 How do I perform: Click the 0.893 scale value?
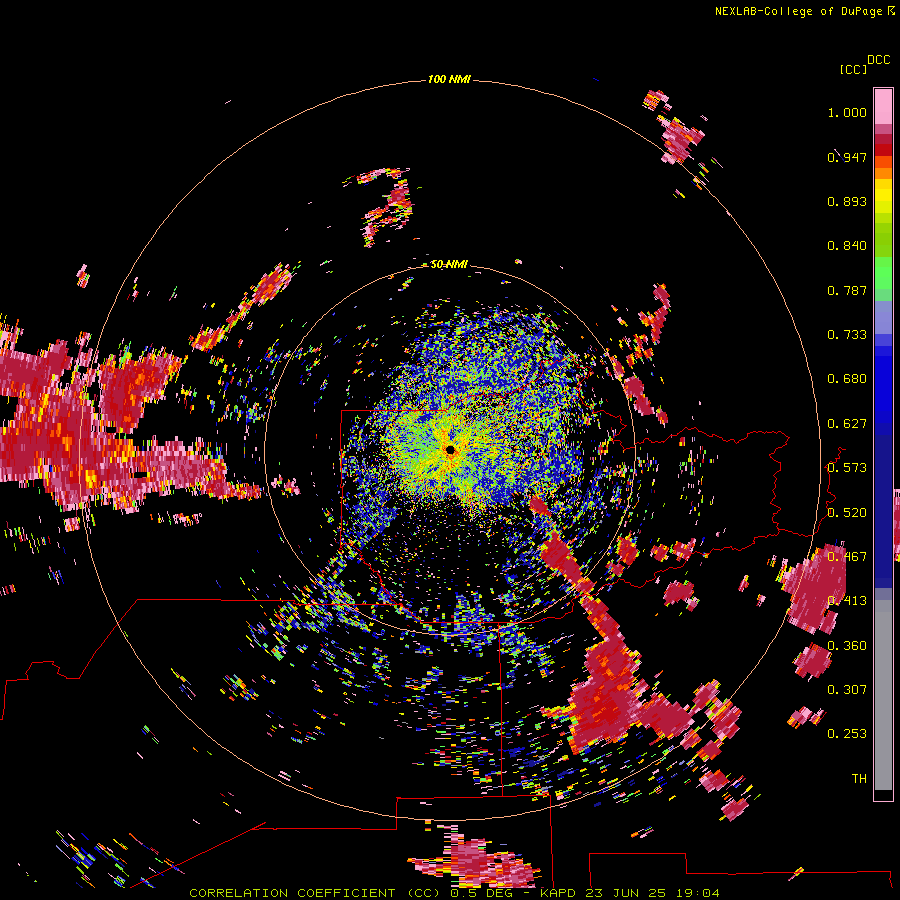847,201
